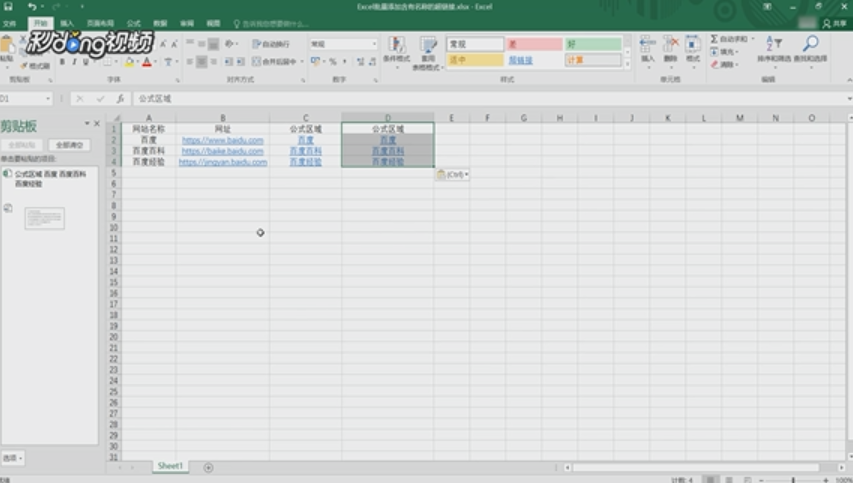Click Clear All (全部清空) in clipboard pane
The width and height of the screenshot is (853, 483).
pyautogui.click(x=69, y=145)
